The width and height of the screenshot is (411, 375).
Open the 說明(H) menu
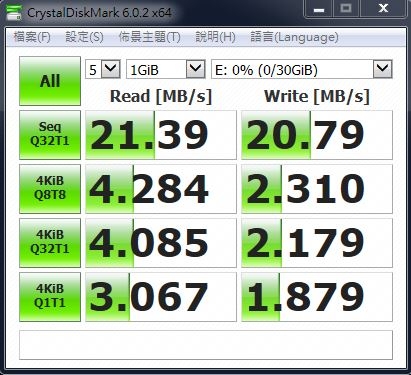point(215,37)
